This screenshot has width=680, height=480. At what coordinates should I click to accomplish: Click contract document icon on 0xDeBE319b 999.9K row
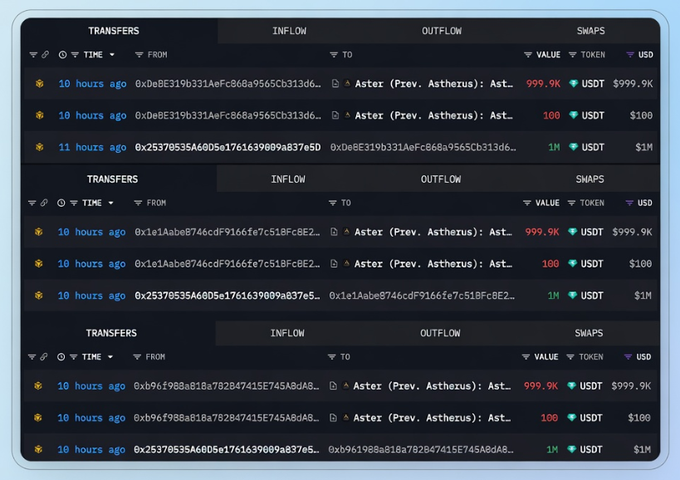pos(335,83)
